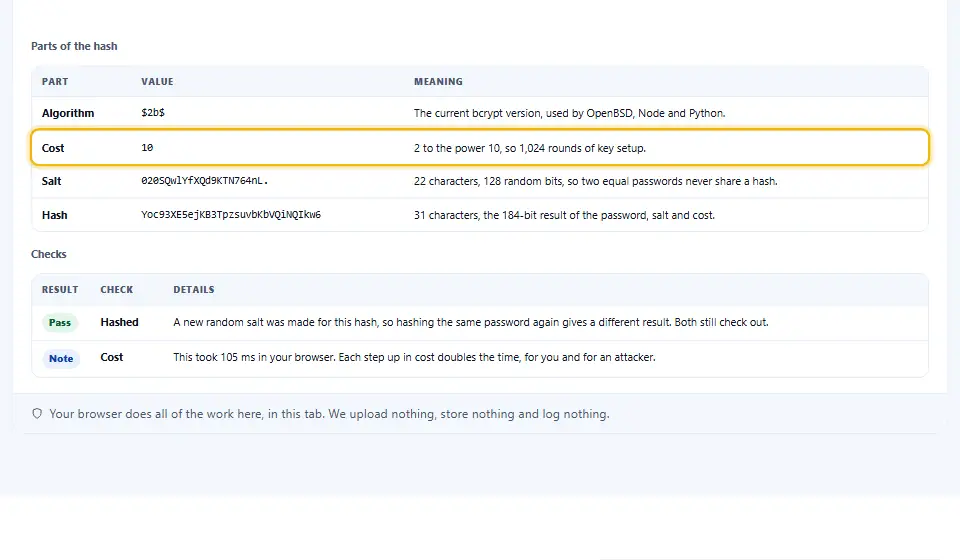
Task: Click the VALUE column header
Action: 157,81
